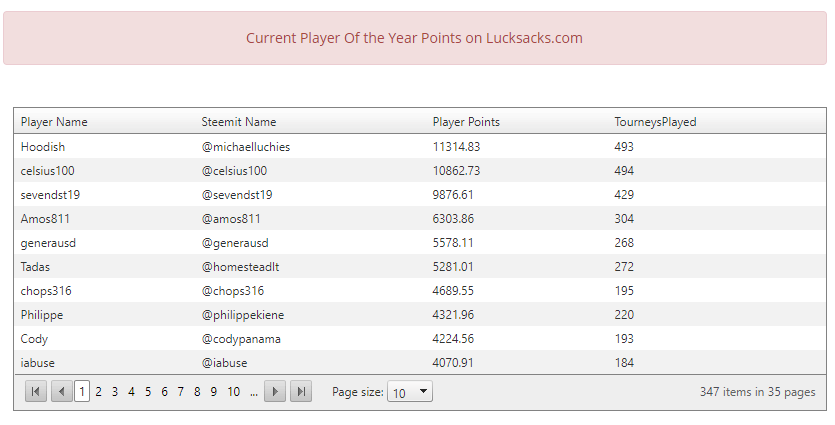Viewport: 835px width, 425px height.
Task: Click the player name Hoodish
Action: tap(43, 146)
